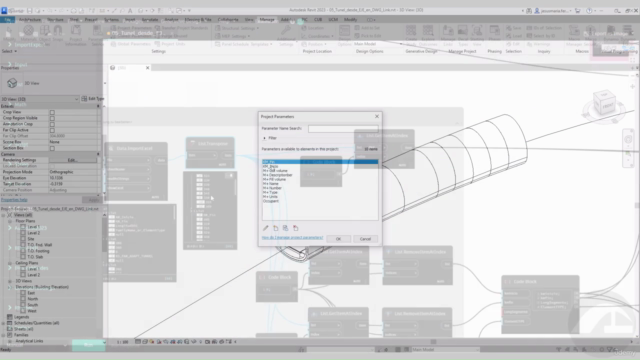This screenshot has width=640, height=360.
Task: Click OK in Project Parameters dialog
Action: pyautogui.click(x=338, y=239)
